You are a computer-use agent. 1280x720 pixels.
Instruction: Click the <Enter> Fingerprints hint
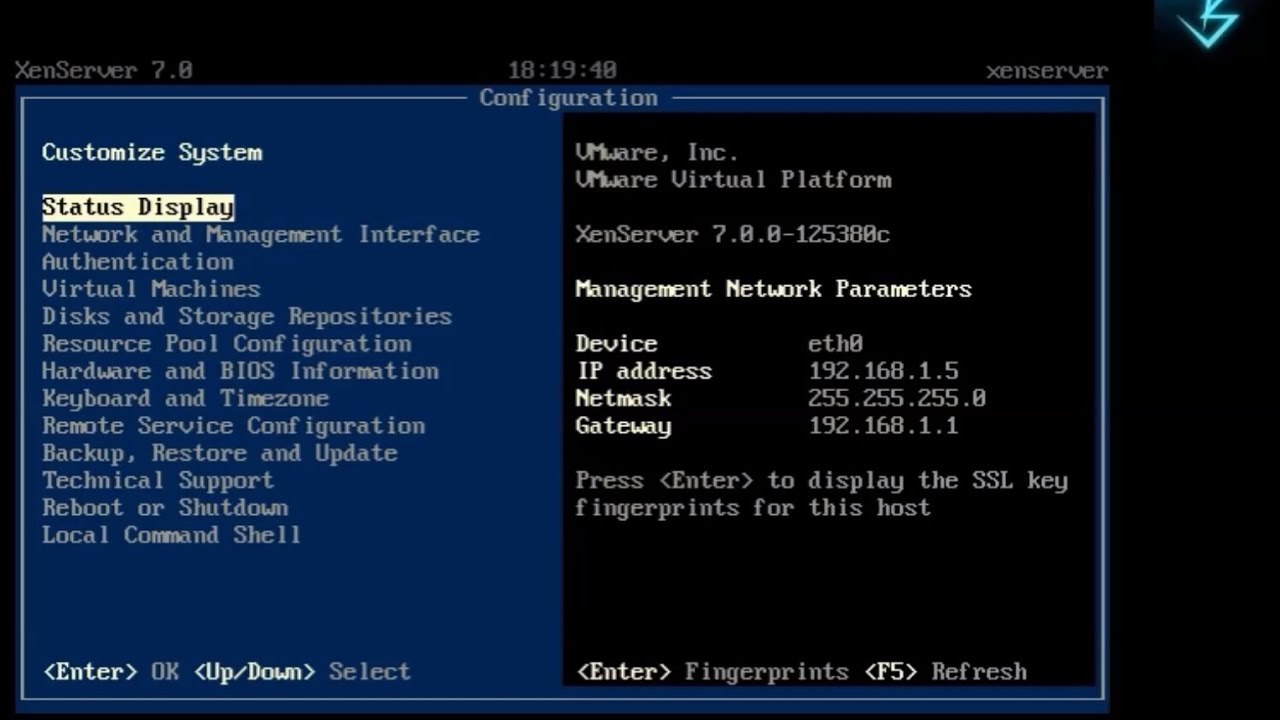click(x=713, y=672)
